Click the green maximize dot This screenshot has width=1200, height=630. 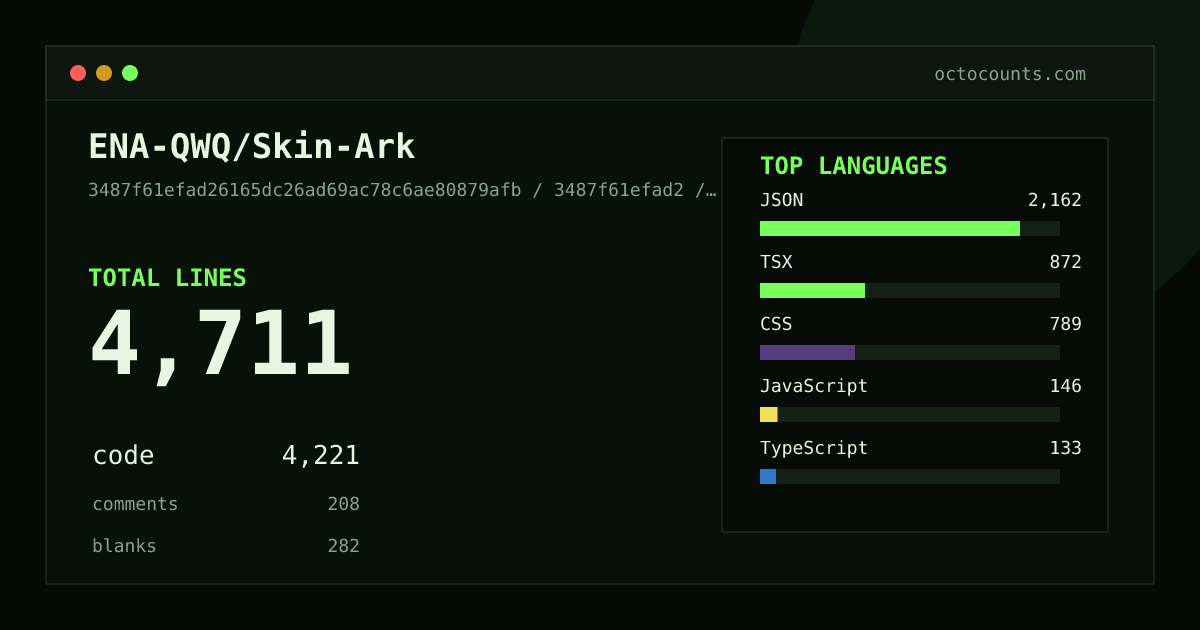click(130, 73)
